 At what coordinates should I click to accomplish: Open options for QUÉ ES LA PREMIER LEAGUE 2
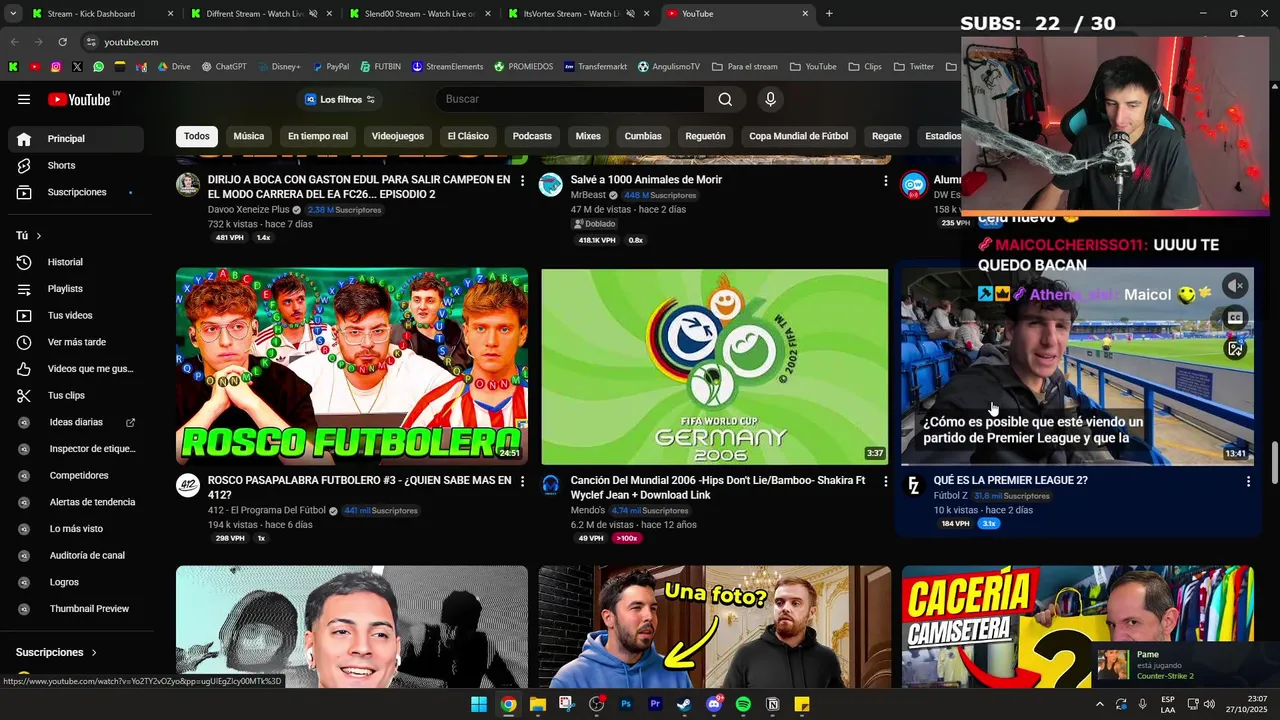(x=1248, y=481)
